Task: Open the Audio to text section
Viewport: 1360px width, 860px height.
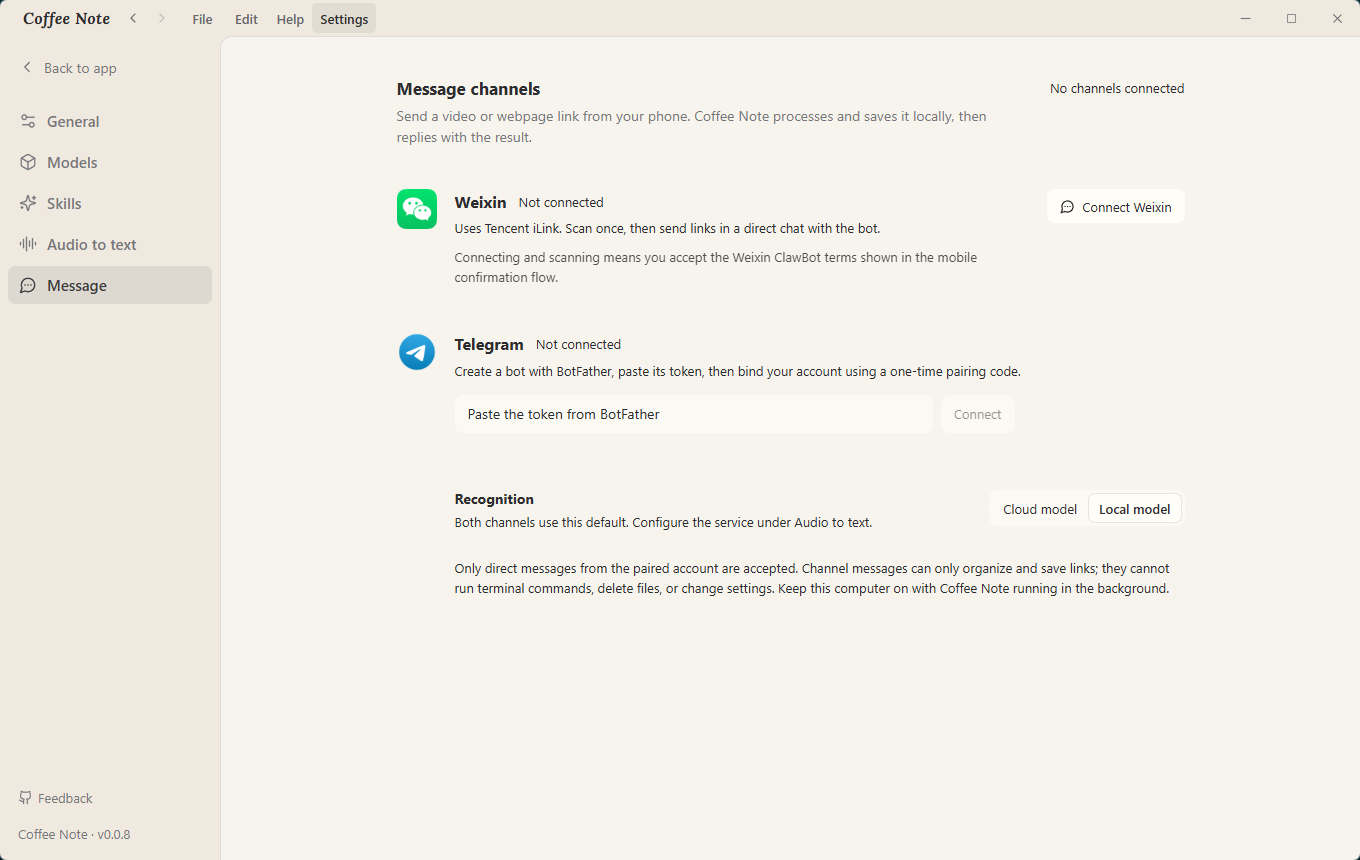Action: [x=110, y=244]
